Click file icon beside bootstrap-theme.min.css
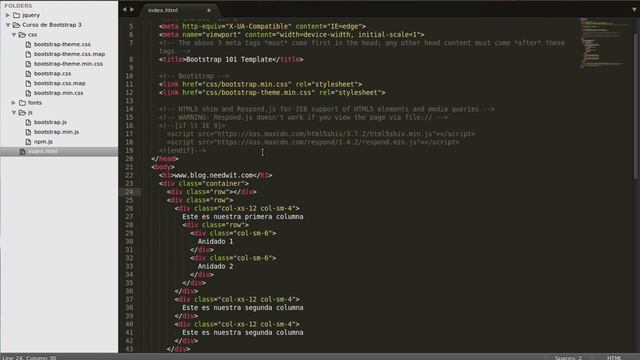 pos(28,64)
